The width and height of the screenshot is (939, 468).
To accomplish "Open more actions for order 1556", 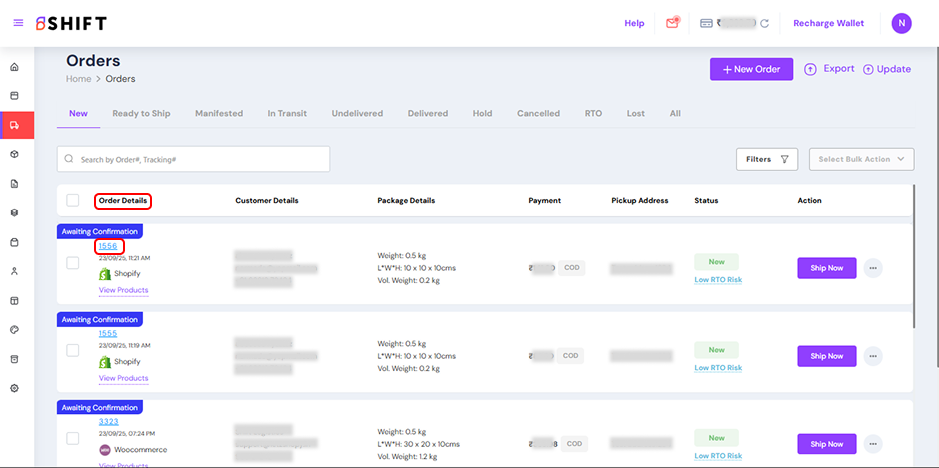I will pyautogui.click(x=873, y=268).
